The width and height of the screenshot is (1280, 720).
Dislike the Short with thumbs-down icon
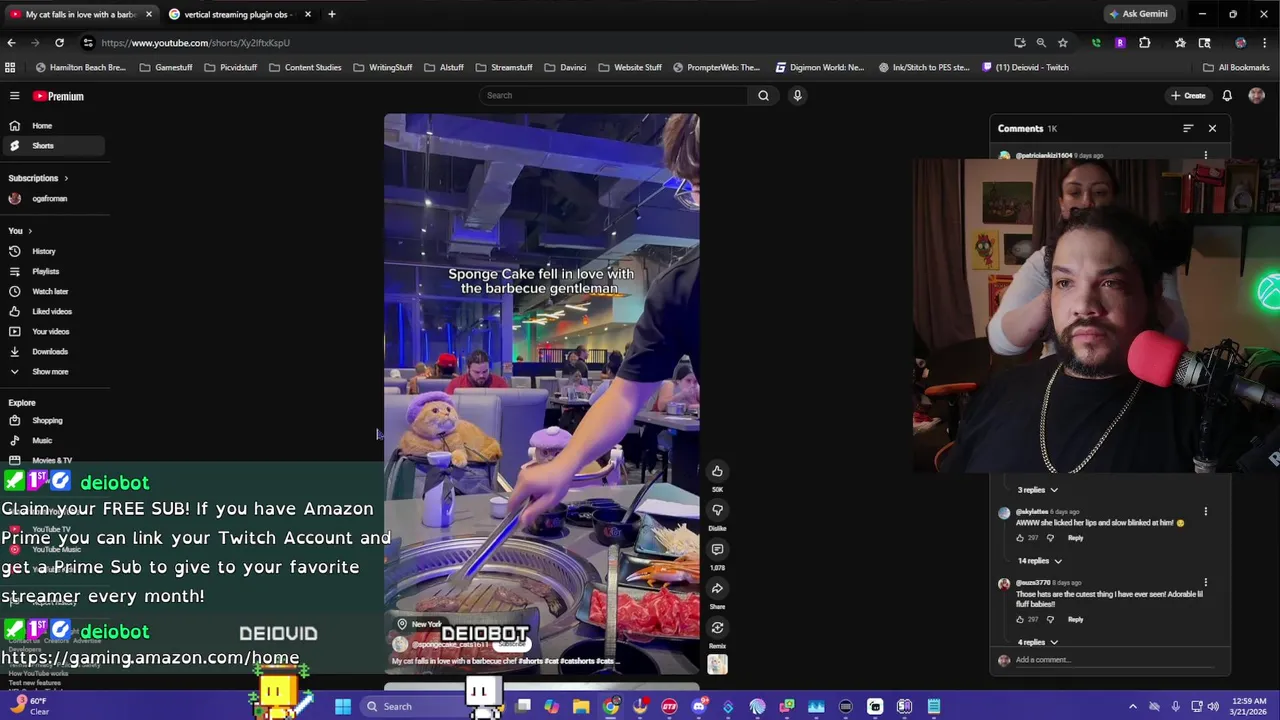pos(717,510)
